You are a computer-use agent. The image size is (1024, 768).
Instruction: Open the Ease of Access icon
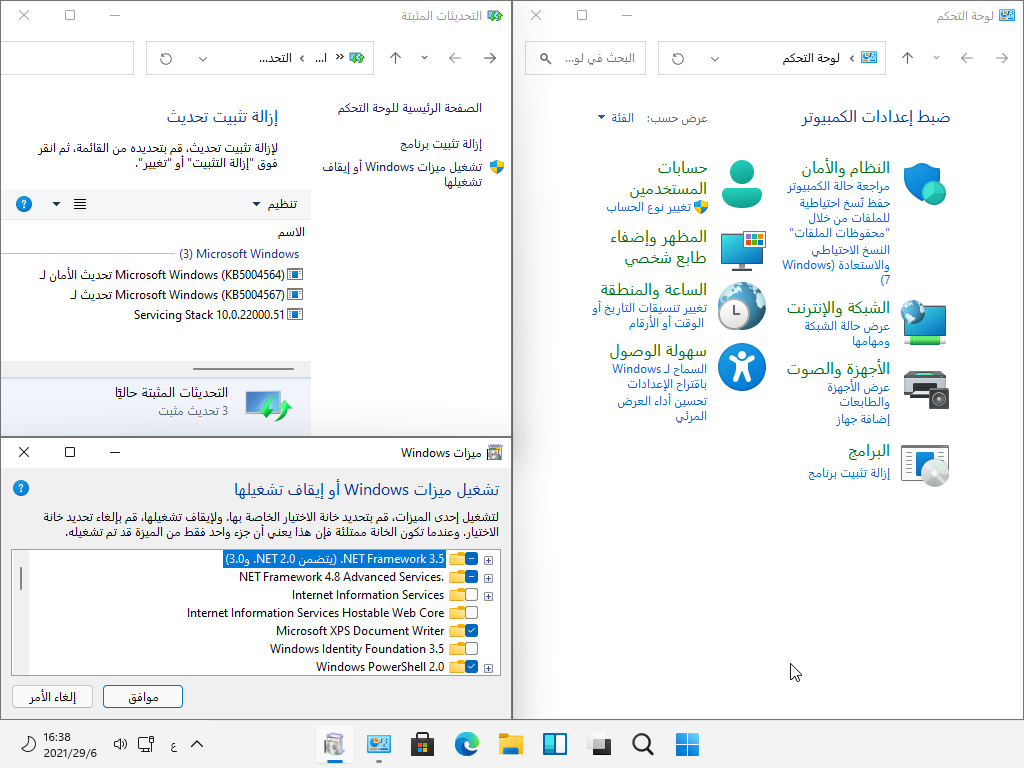(742, 367)
